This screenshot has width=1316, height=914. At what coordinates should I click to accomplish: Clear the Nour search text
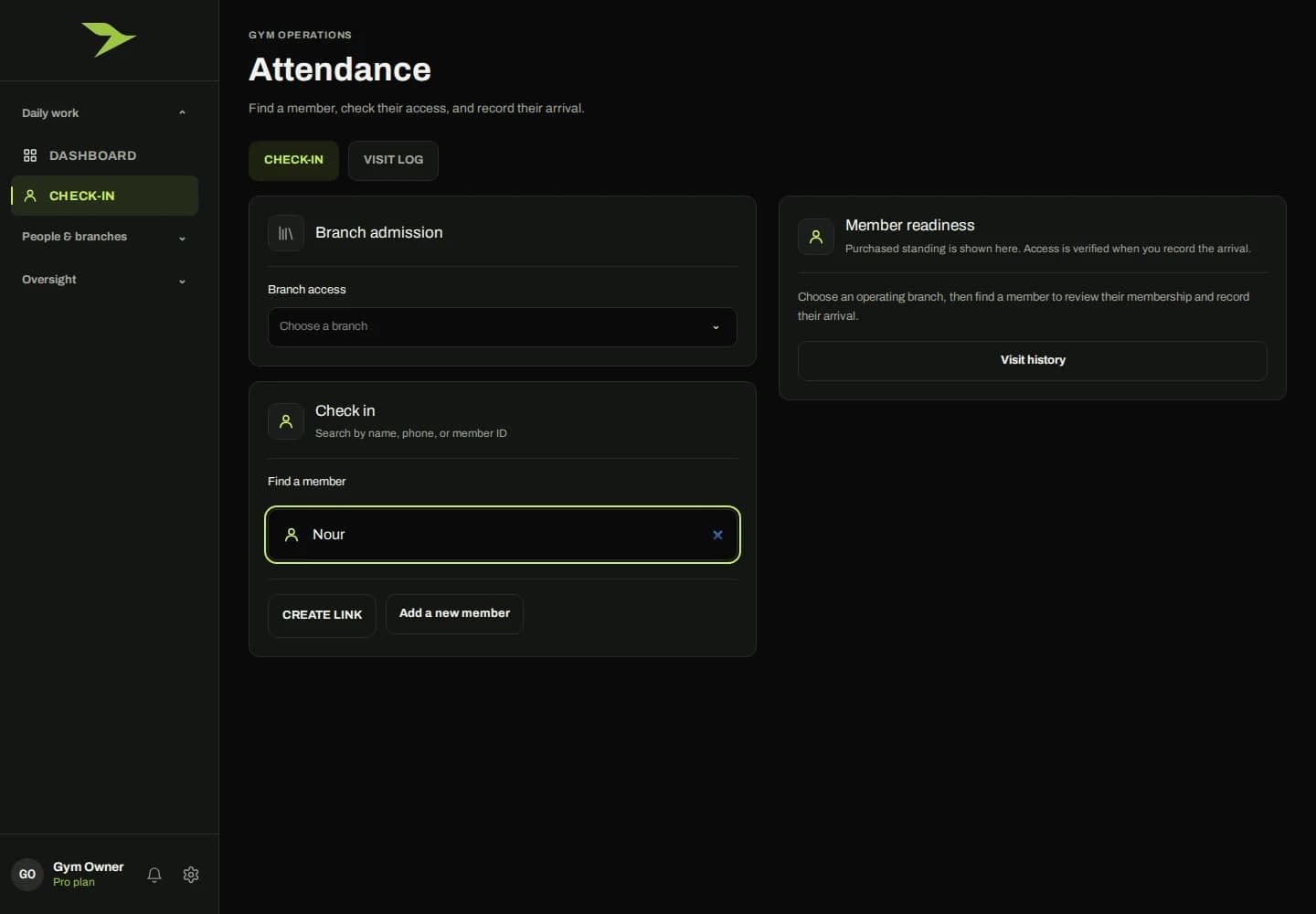pyautogui.click(x=717, y=535)
